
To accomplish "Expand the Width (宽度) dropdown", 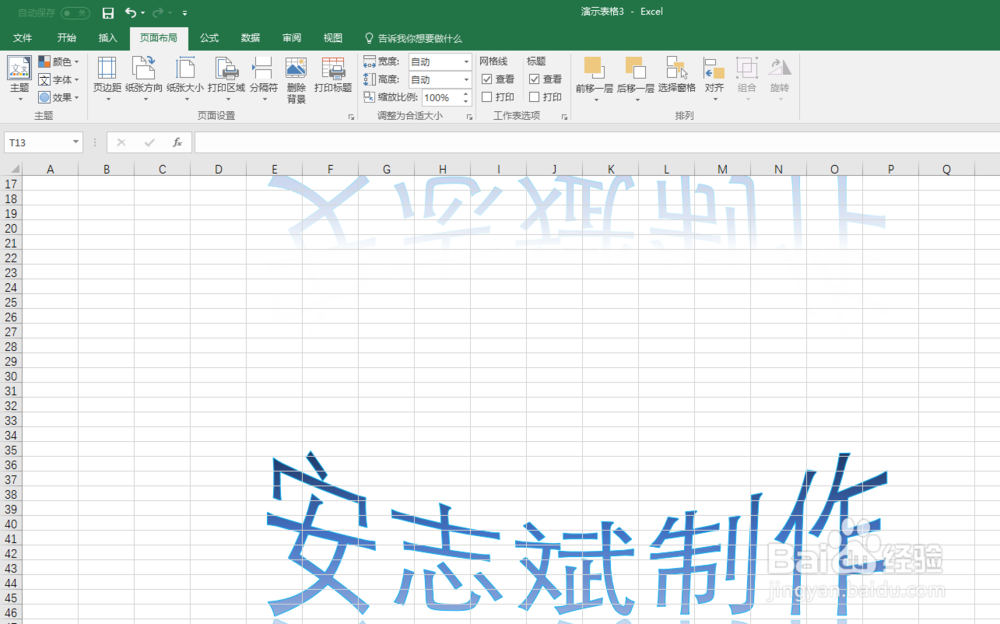I will [x=466, y=62].
